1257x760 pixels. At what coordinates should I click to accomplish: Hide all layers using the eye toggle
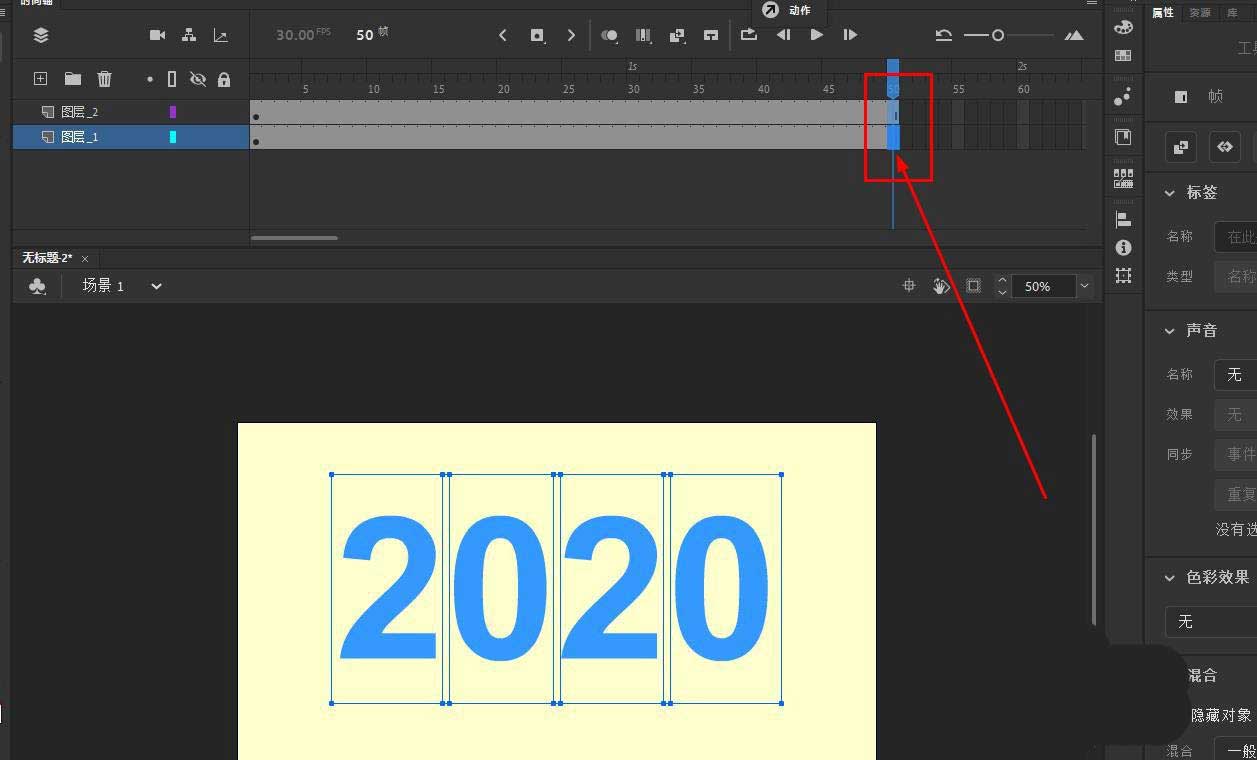[198, 79]
